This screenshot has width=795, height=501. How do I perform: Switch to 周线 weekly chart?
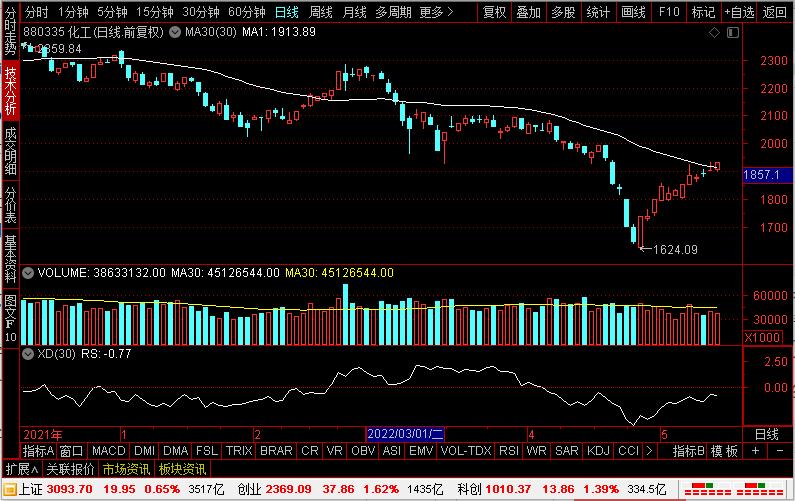coord(320,12)
